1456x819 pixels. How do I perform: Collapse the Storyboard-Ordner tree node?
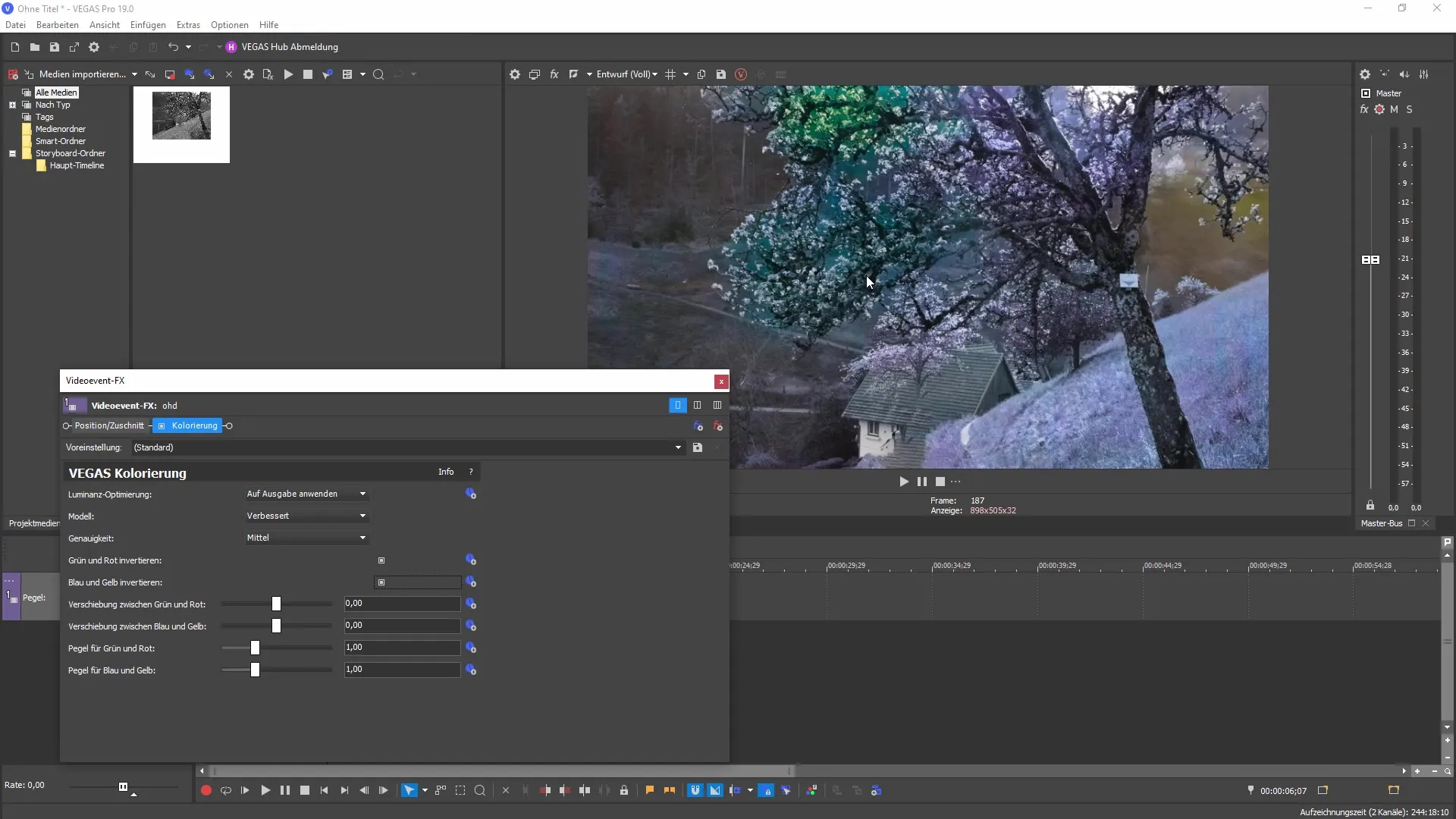[12, 154]
